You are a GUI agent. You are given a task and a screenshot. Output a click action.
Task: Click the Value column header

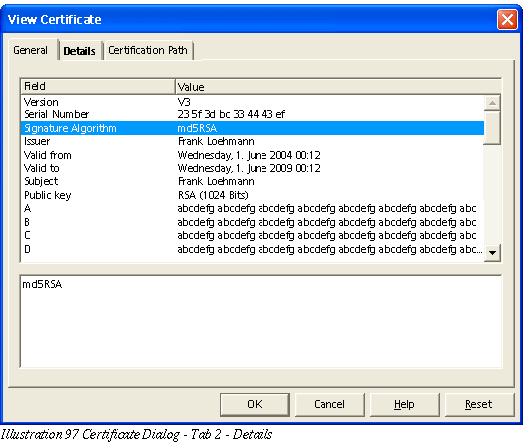[x=338, y=86]
